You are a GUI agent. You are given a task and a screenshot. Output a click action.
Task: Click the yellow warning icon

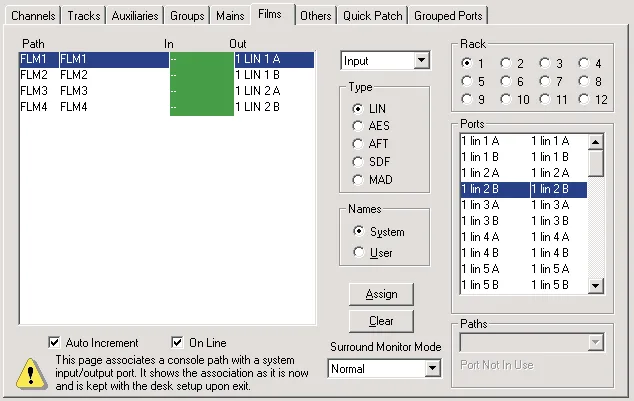click(31, 374)
